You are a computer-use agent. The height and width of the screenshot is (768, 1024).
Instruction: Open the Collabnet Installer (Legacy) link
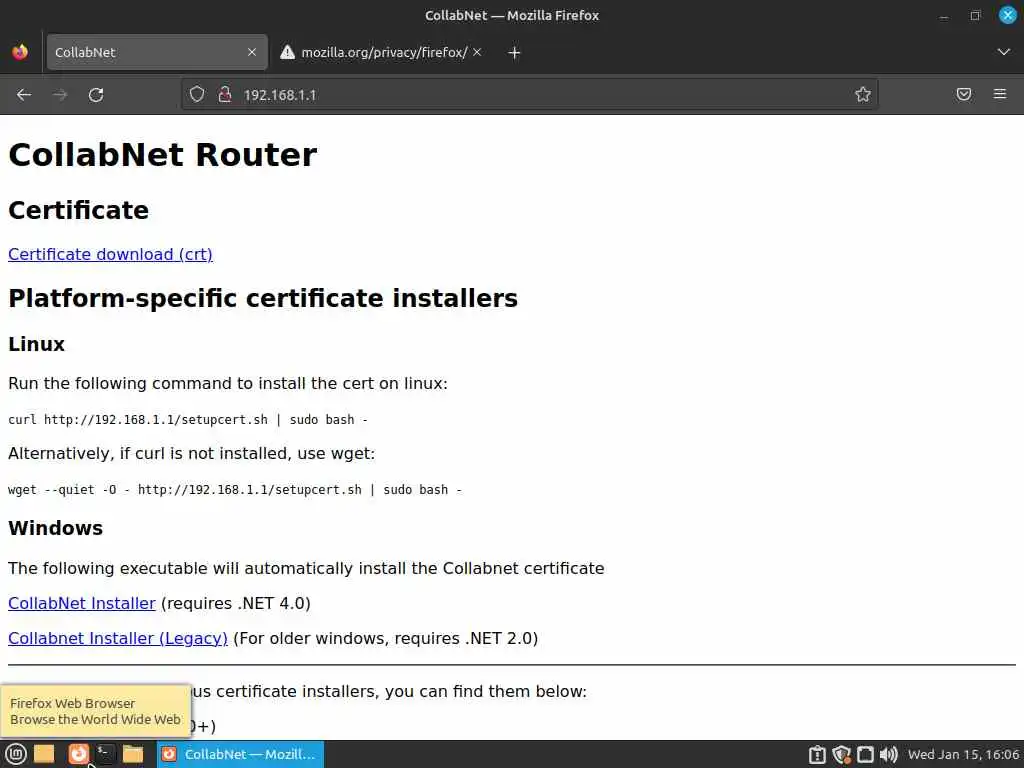point(118,638)
